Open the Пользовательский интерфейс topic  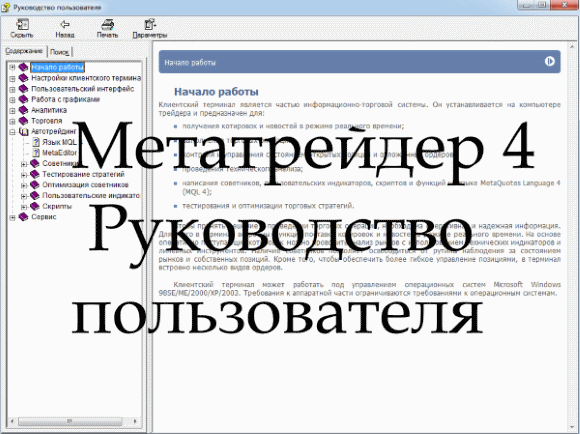82,89
